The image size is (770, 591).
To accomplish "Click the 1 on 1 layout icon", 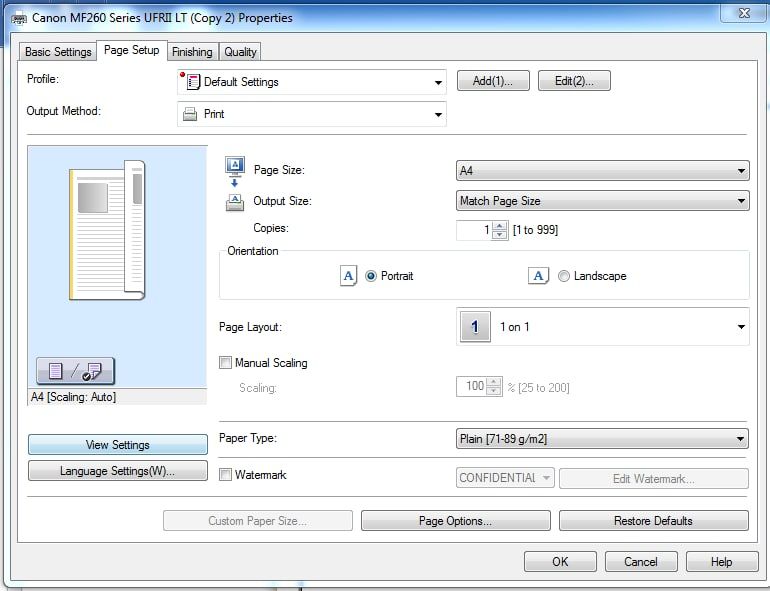I will click(475, 327).
